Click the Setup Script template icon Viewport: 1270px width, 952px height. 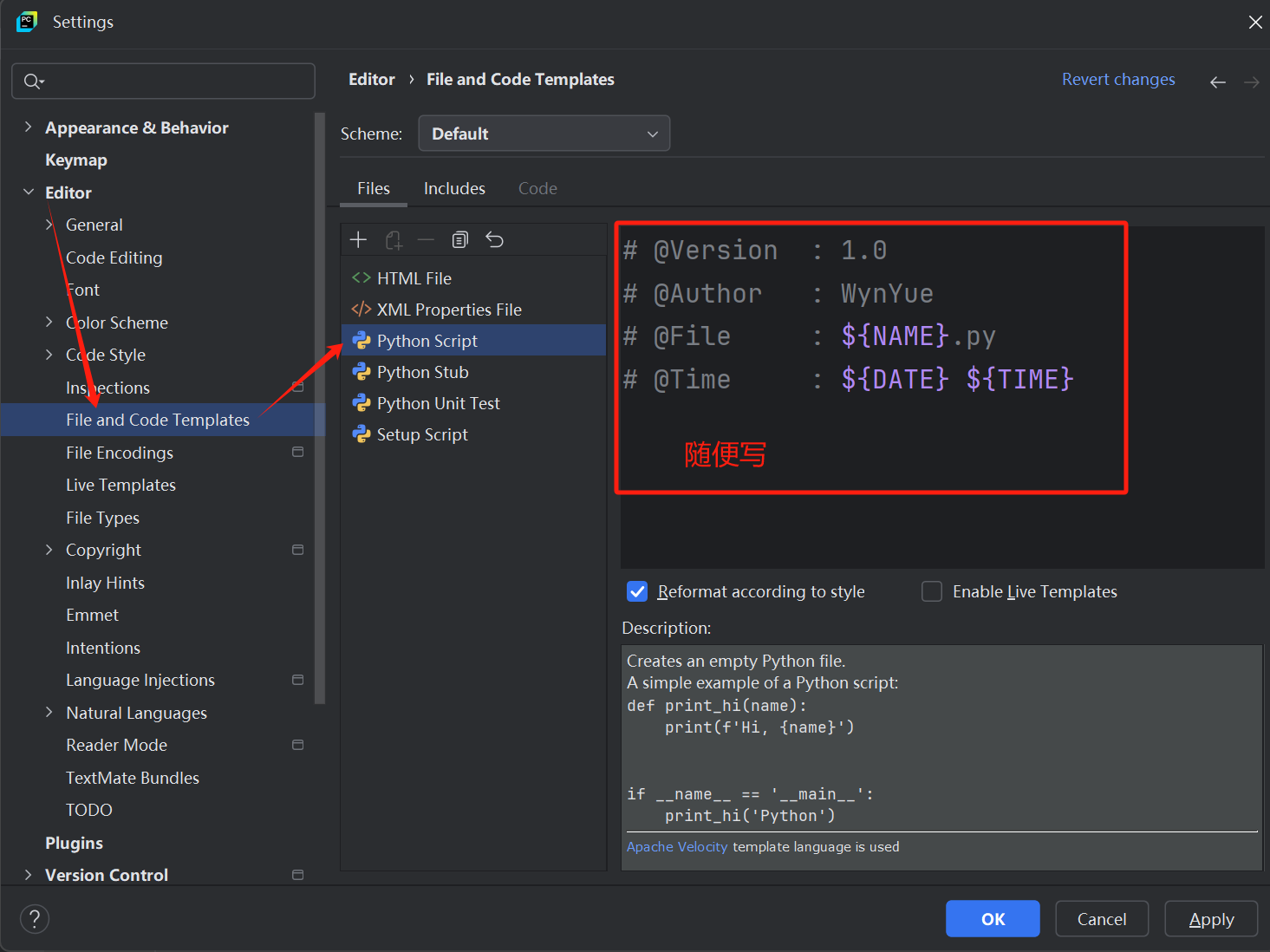[x=361, y=434]
